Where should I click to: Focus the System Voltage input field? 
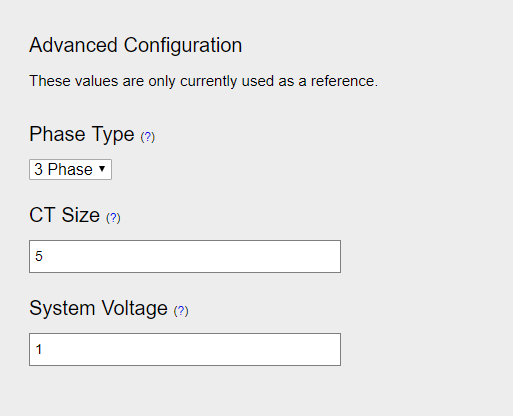[185, 349]
